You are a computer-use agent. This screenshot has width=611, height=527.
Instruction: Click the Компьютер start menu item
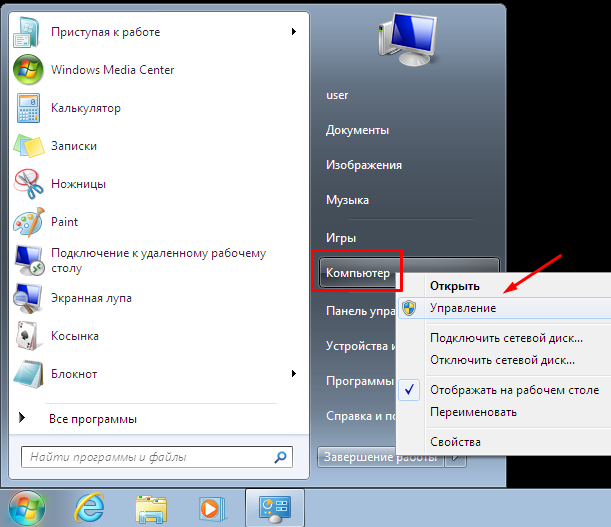tap(358, 273)
